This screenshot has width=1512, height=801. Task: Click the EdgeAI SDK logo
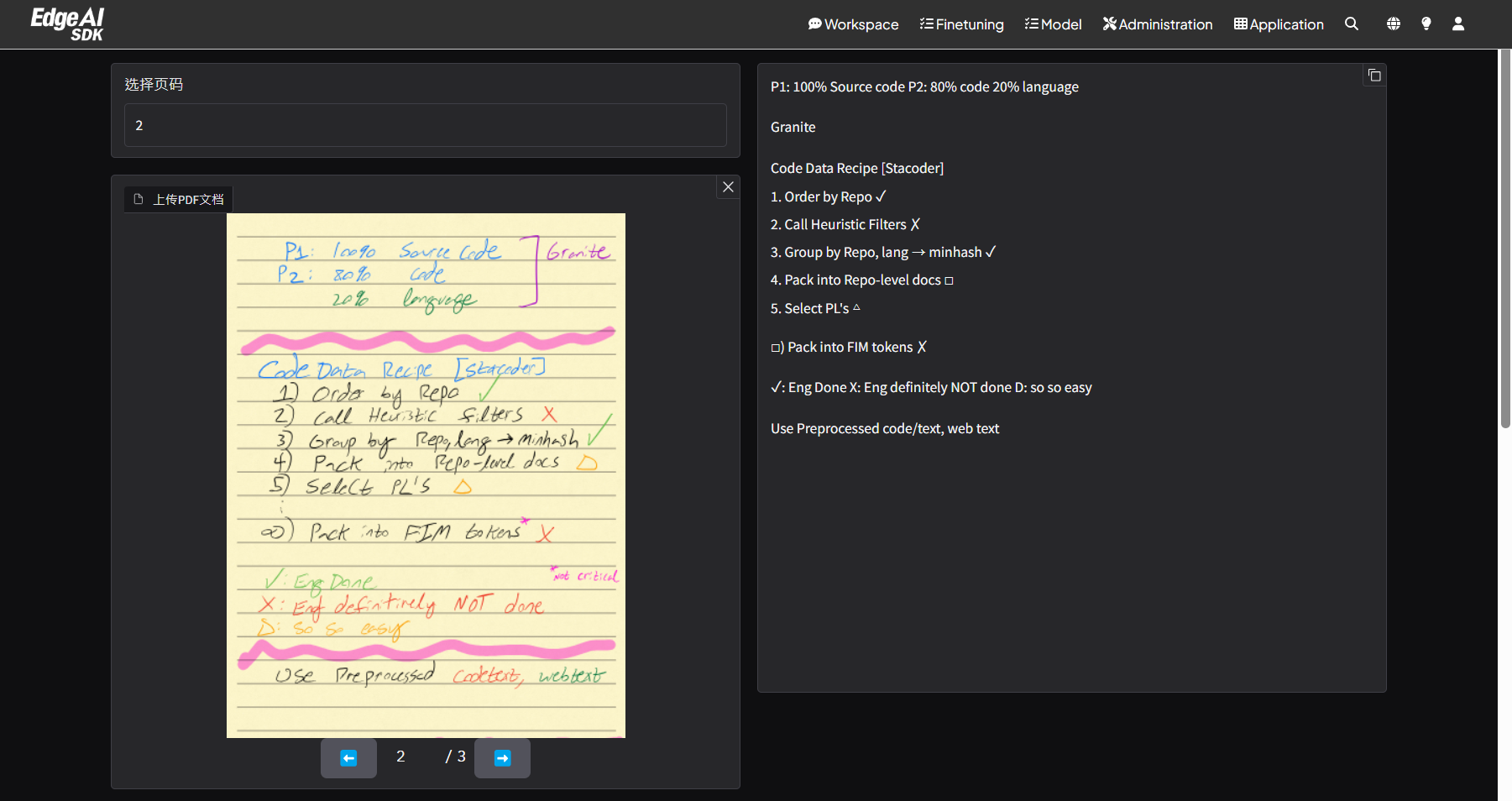click(67, 24)
